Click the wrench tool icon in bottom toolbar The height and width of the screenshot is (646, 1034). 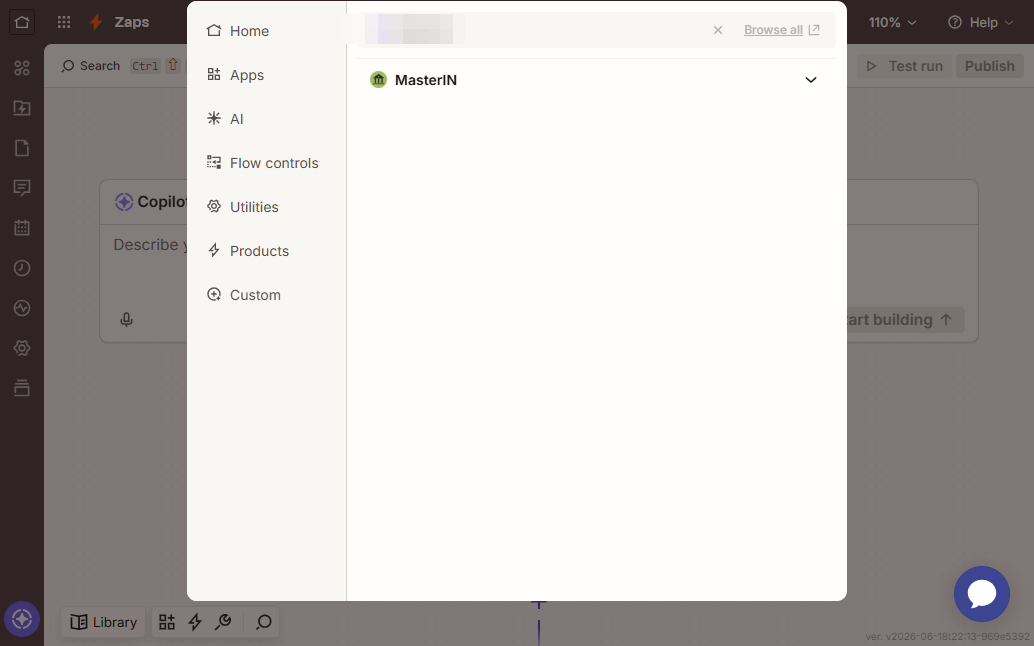pos(224,622)
